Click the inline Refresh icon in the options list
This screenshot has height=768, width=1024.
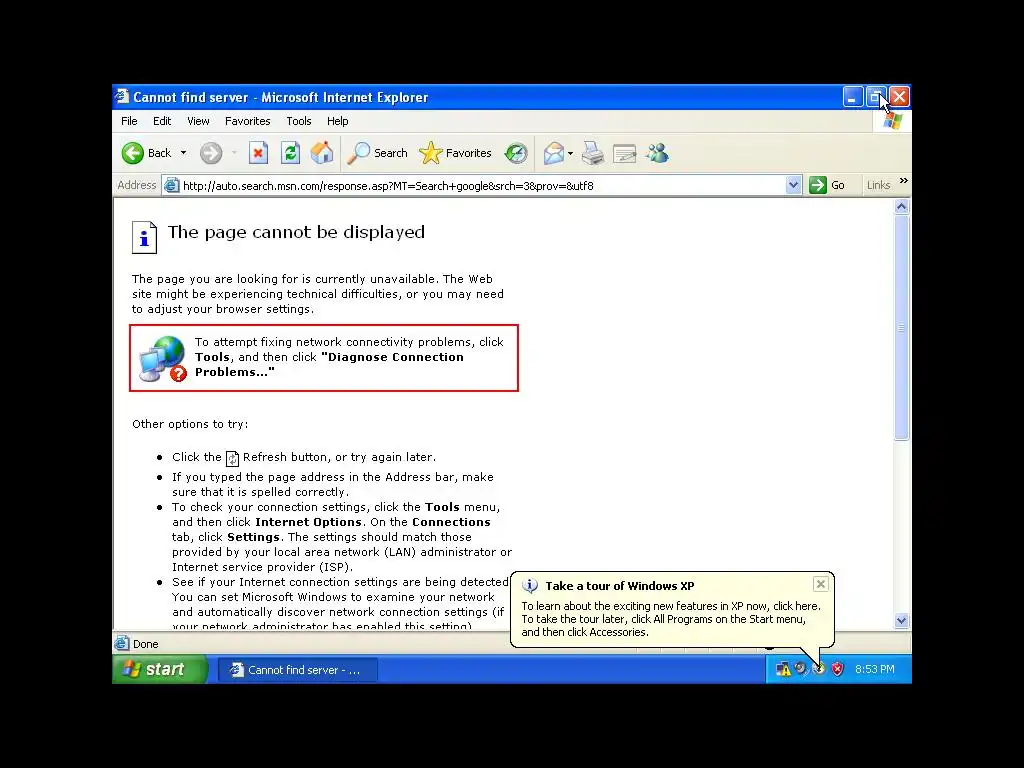click(x=232, y=458)
